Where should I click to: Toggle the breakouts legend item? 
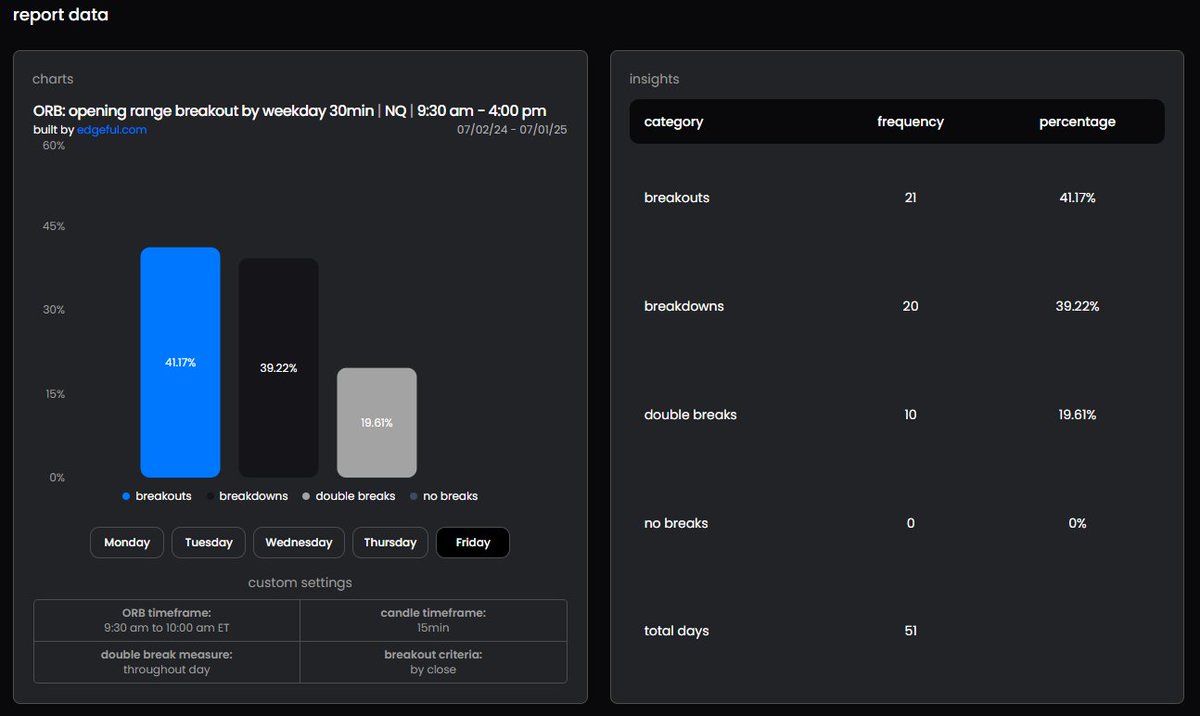click(157, 496)
